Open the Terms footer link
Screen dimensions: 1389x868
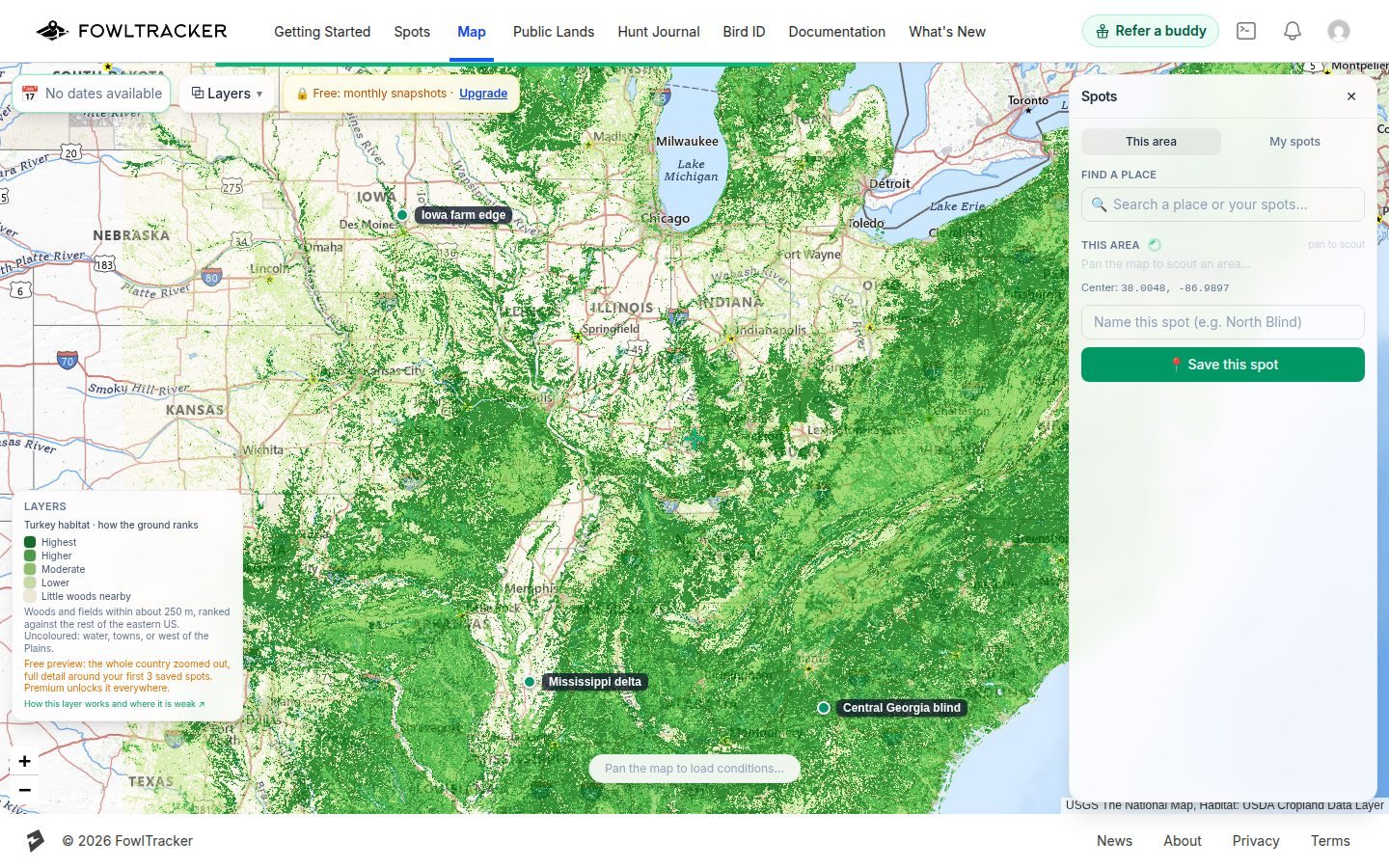coord(1330,841)
